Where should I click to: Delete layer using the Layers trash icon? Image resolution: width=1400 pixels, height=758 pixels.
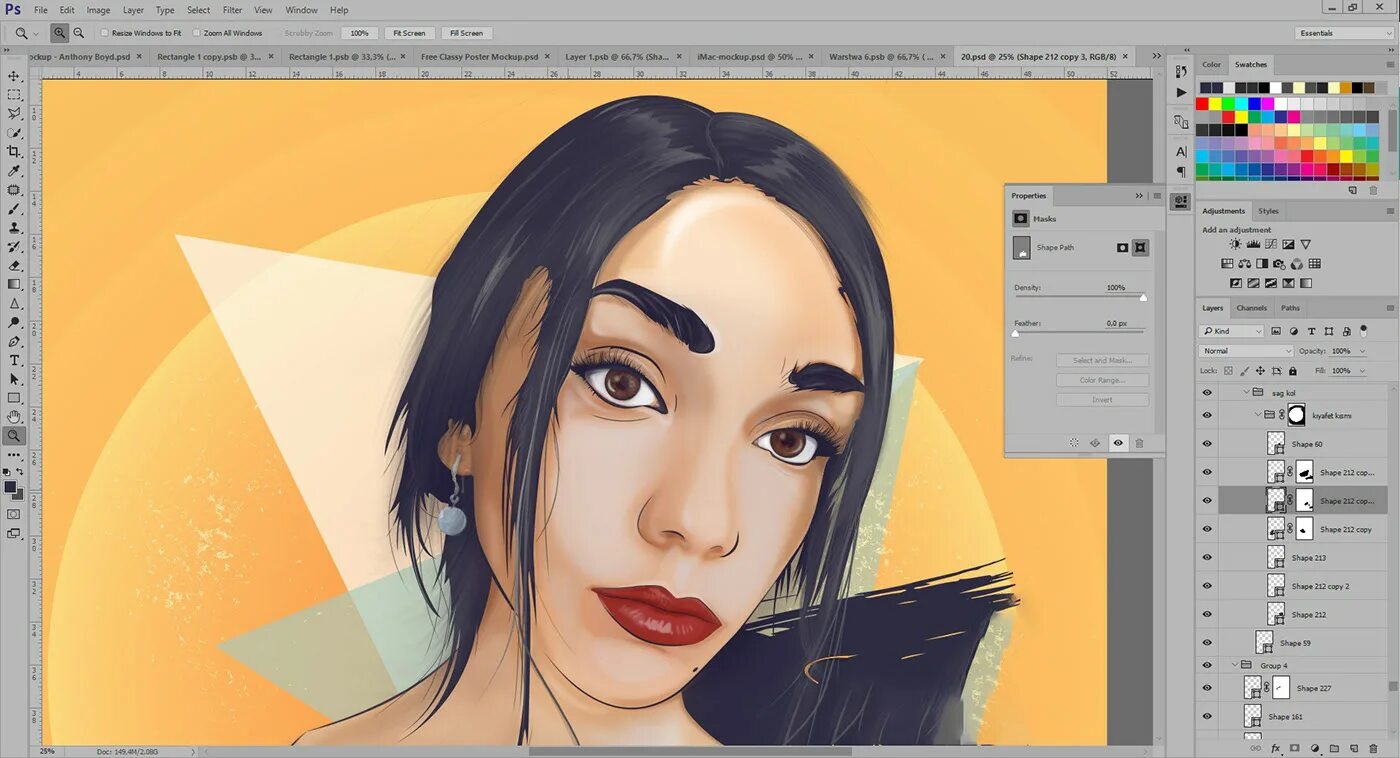[x=1373, y=748]
